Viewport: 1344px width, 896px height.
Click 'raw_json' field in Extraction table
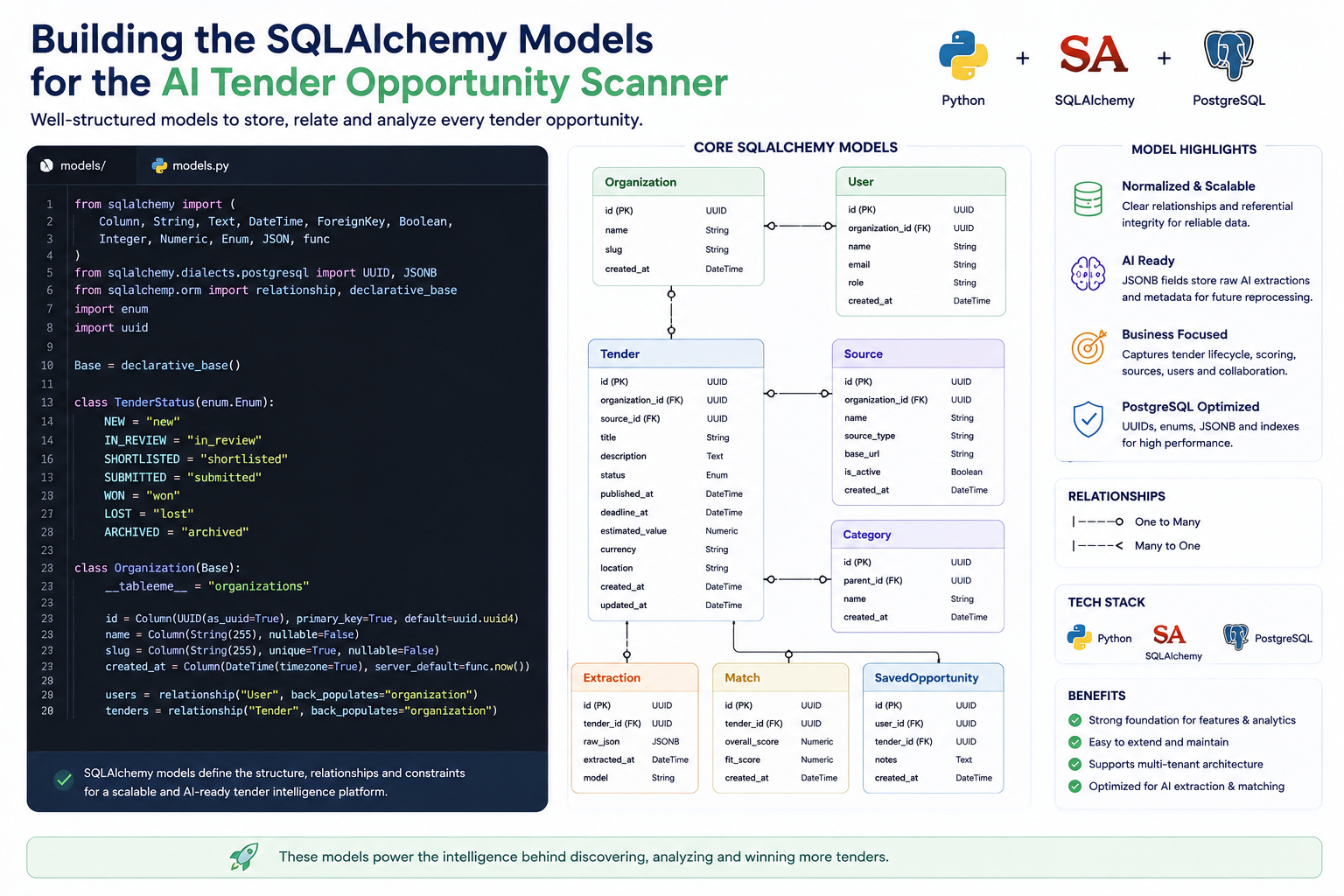point(601,741)
